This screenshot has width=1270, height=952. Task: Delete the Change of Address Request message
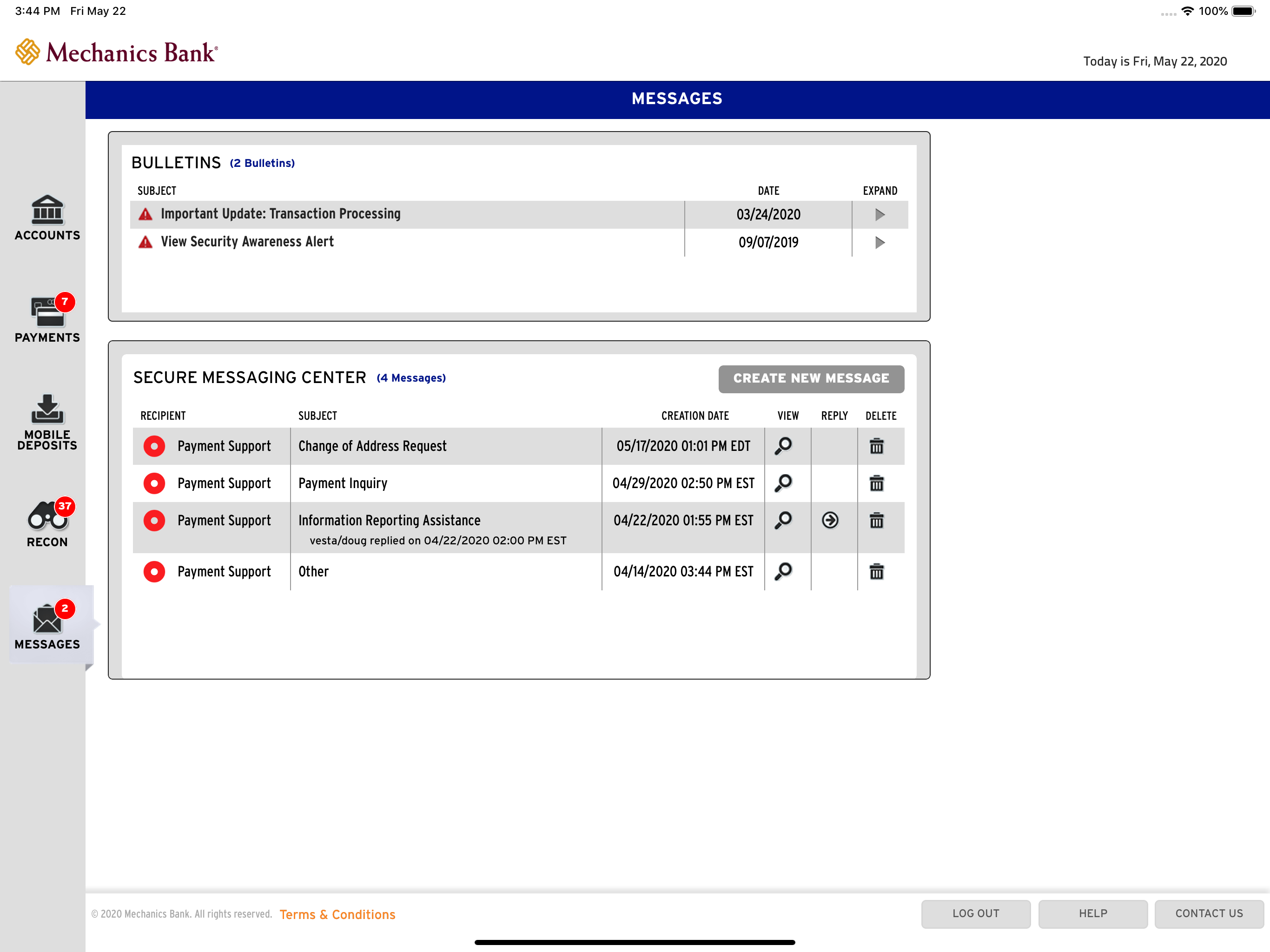point(876,446)
